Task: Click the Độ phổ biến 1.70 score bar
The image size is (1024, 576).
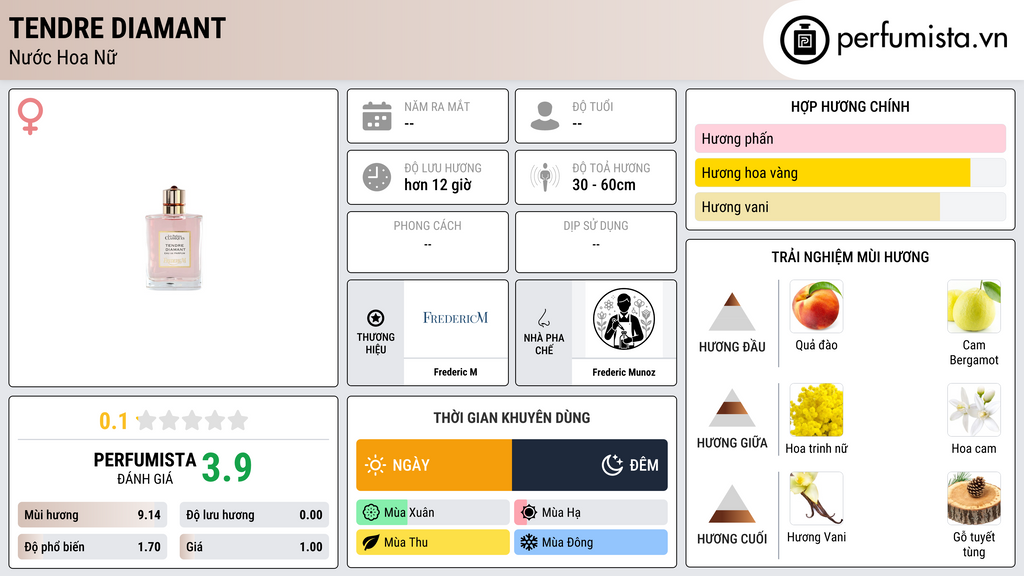Action: point(93,547)
